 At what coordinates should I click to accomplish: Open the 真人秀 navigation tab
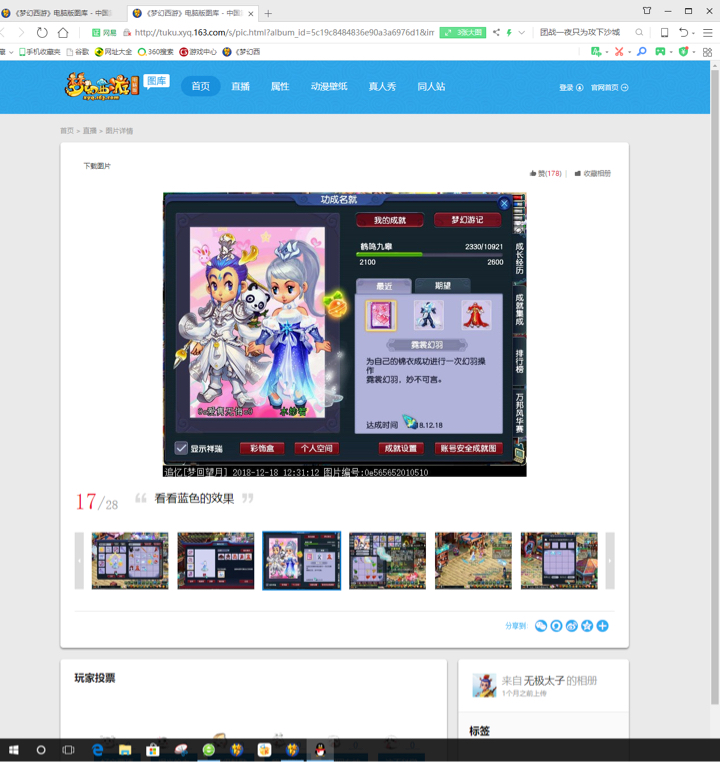point(382,87)
